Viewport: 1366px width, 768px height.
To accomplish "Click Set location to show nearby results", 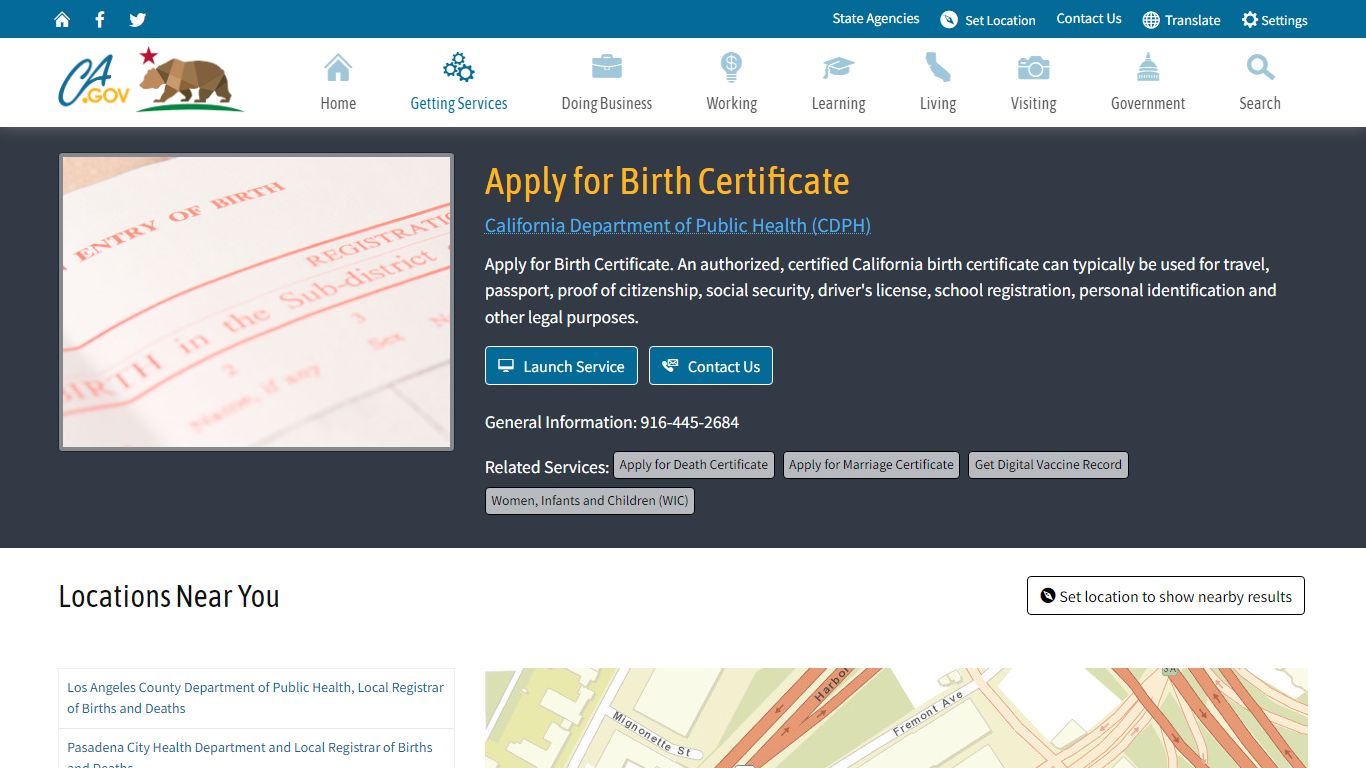I will (x=1166, y=596).
